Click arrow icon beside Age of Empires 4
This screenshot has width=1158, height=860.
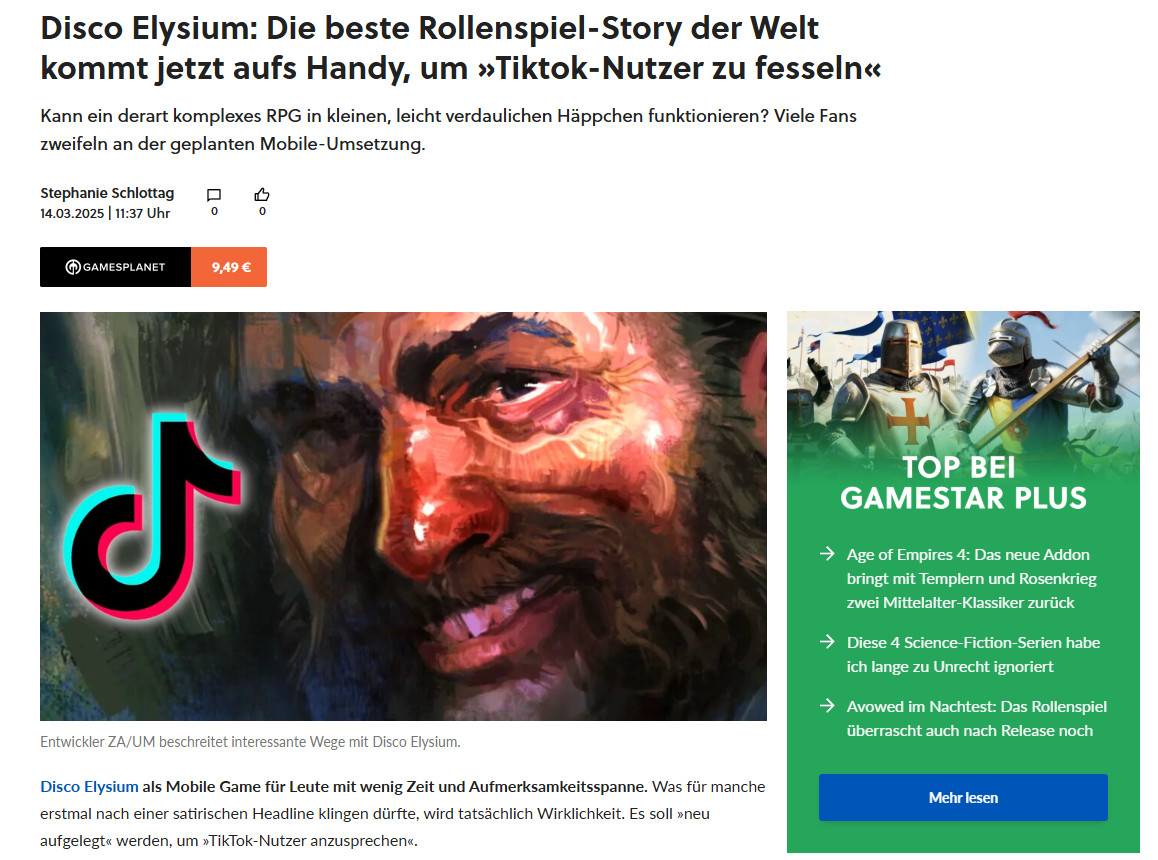click(x=827, y=553)
